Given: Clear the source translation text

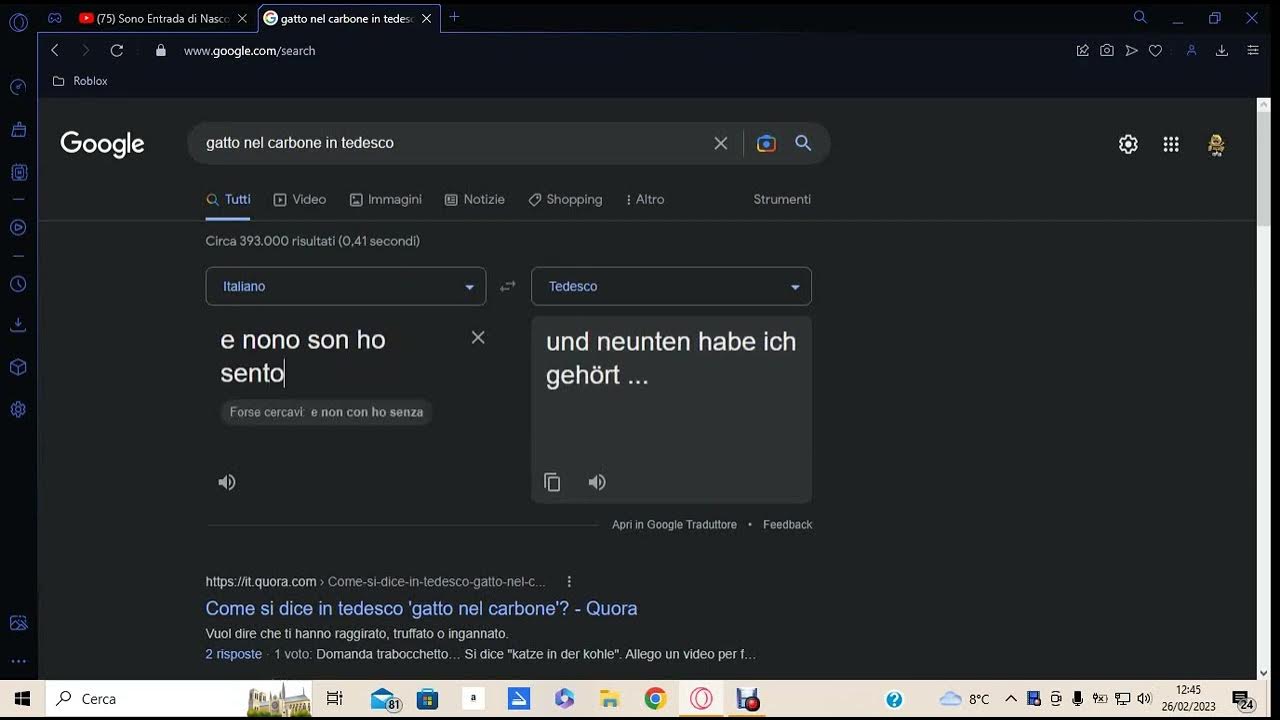Looking at the screenshot, I should (x=478, y=338).
